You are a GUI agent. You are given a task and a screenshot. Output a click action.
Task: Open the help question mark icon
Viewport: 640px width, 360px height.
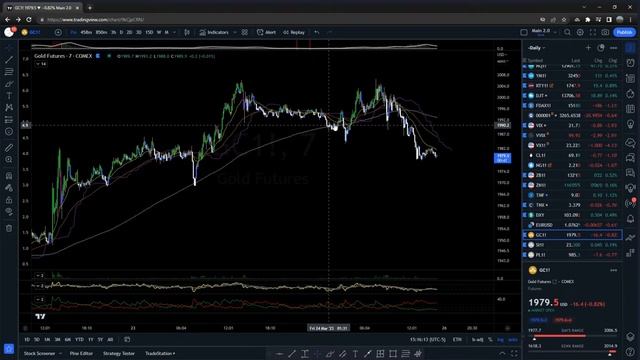(x=631, y=351)
